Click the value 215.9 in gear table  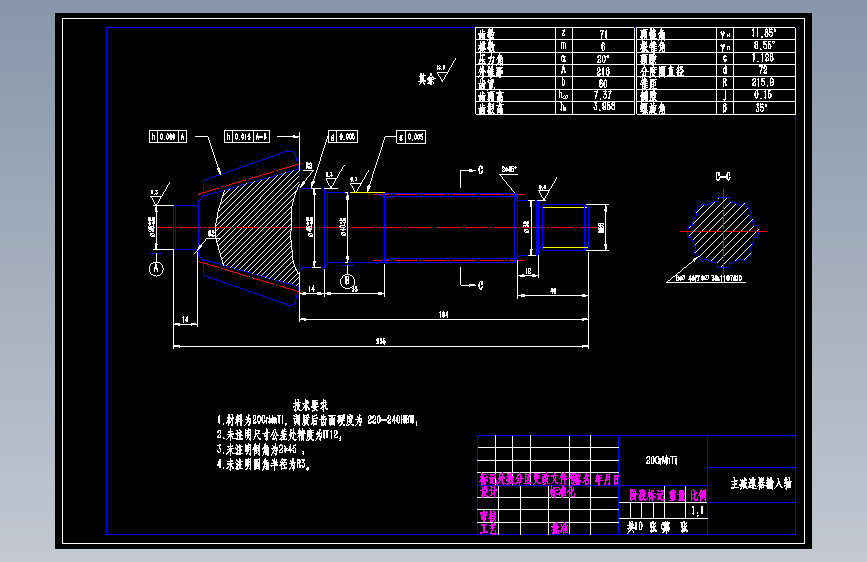764,82
